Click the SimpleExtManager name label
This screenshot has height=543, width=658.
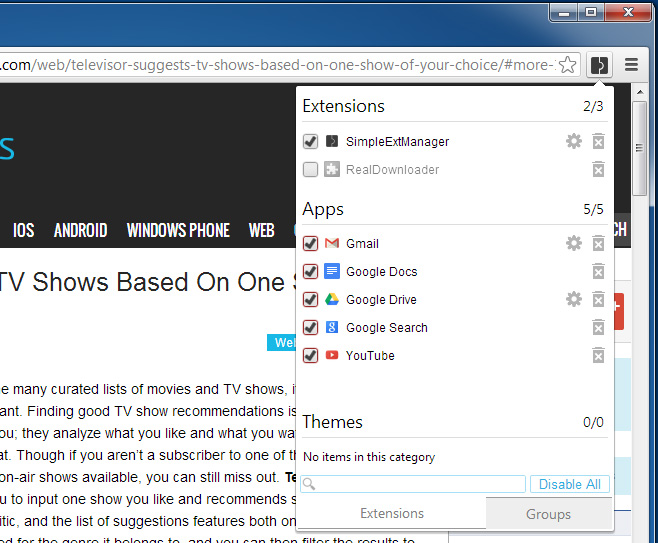397,142
